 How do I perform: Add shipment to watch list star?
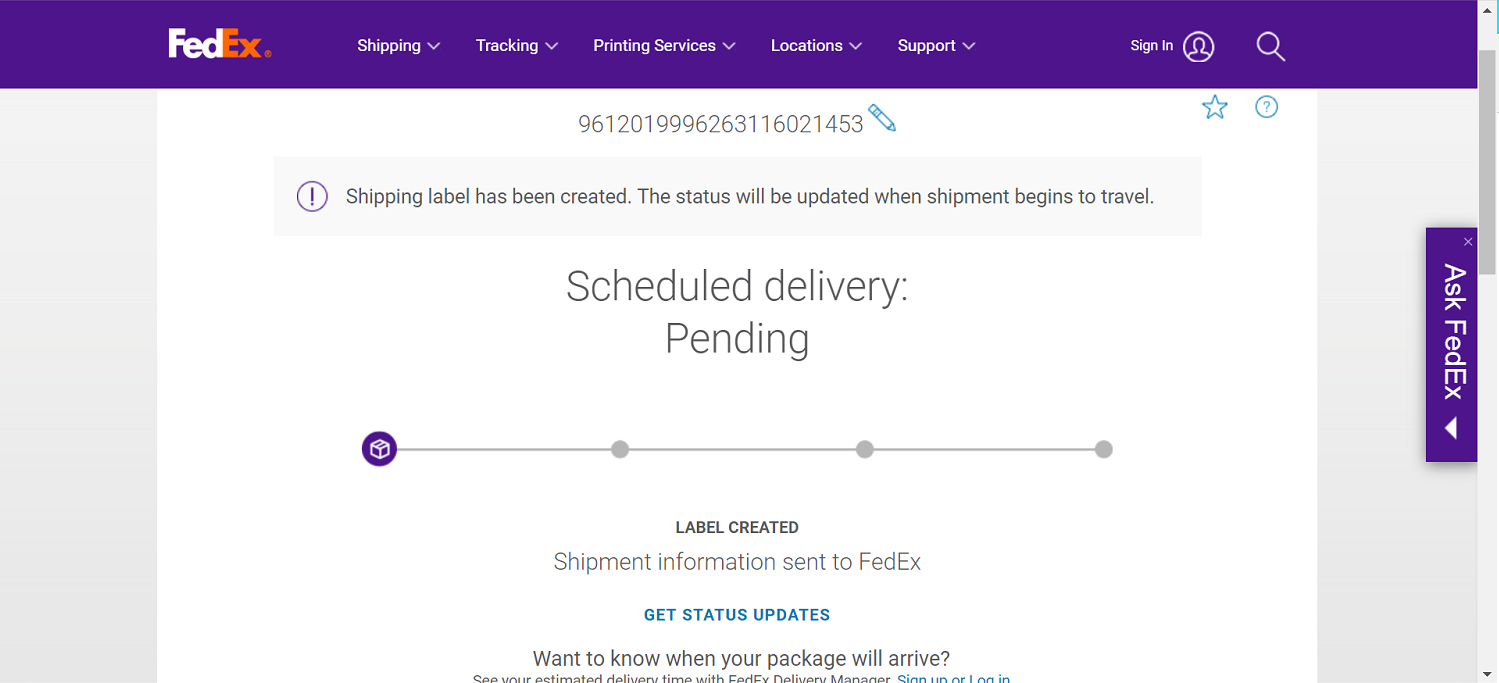1214,107
